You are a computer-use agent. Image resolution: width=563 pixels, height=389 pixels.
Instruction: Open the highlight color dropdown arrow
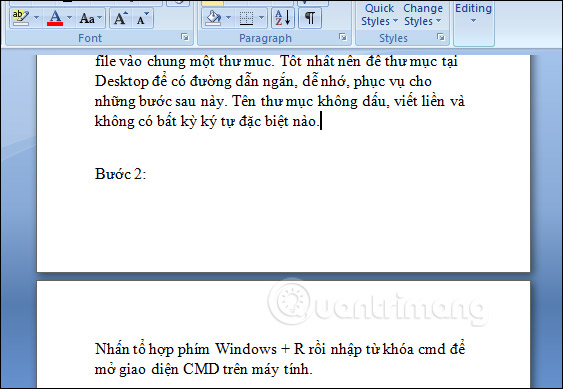click(36, 18)
